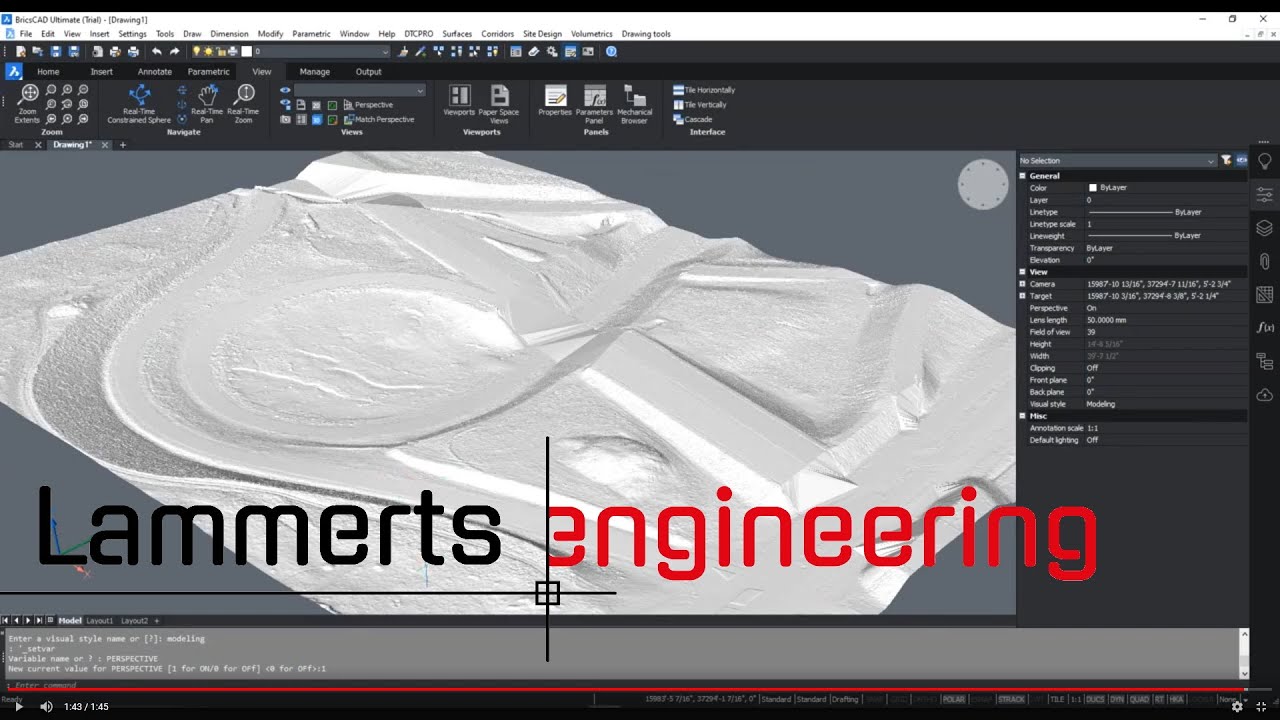Viewport: 1280px width, 720px height.
Task: Click the BricsCAD application logo button
Action: [x=13, y=71]
